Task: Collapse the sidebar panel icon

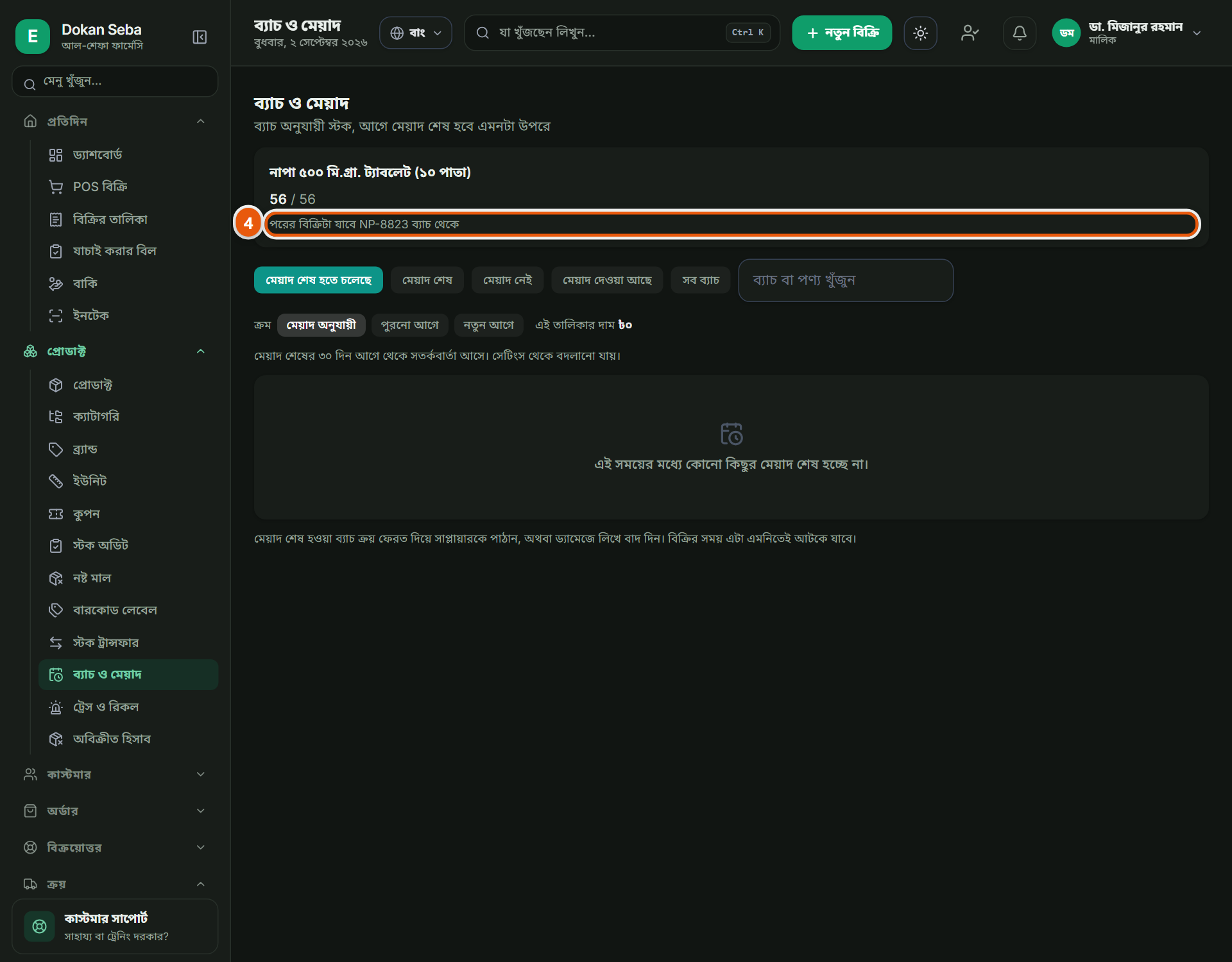Action: pos(200,37)
